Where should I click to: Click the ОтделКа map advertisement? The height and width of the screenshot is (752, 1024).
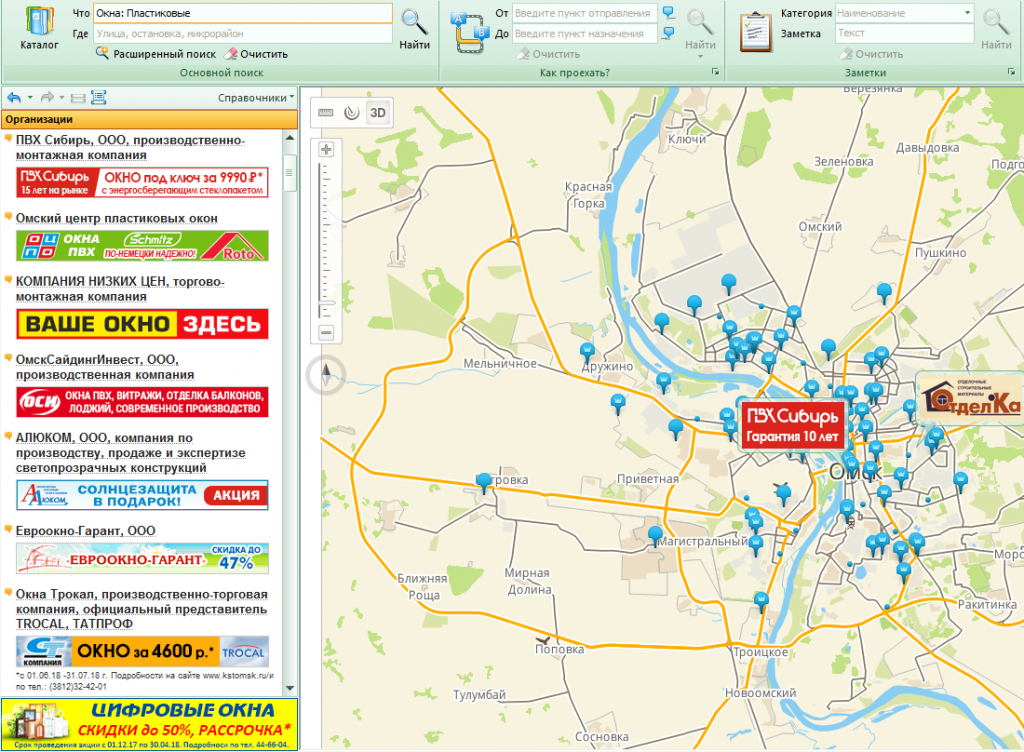[x=970, y=399]
